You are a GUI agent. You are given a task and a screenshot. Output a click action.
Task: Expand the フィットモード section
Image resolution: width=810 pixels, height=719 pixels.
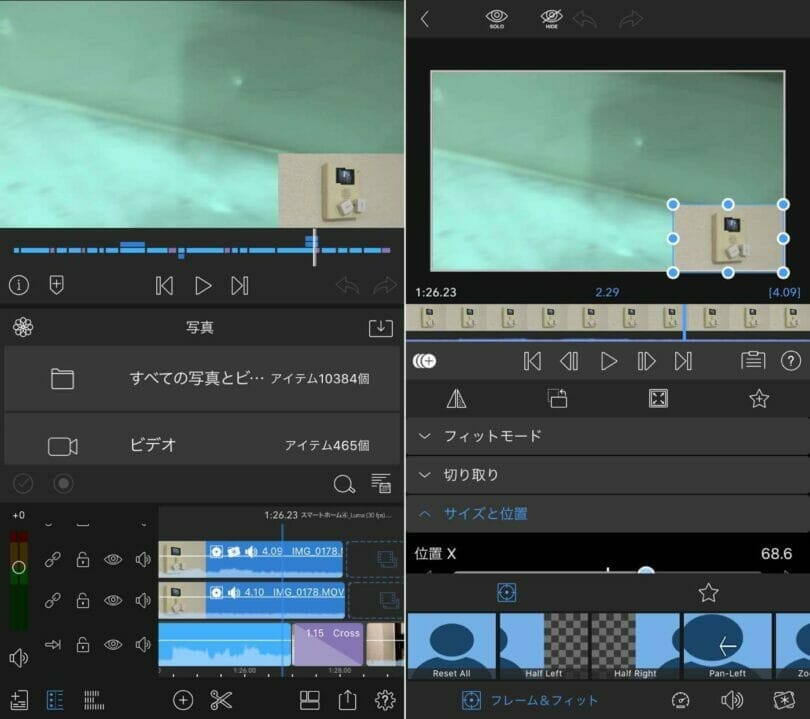click(608, 436)
